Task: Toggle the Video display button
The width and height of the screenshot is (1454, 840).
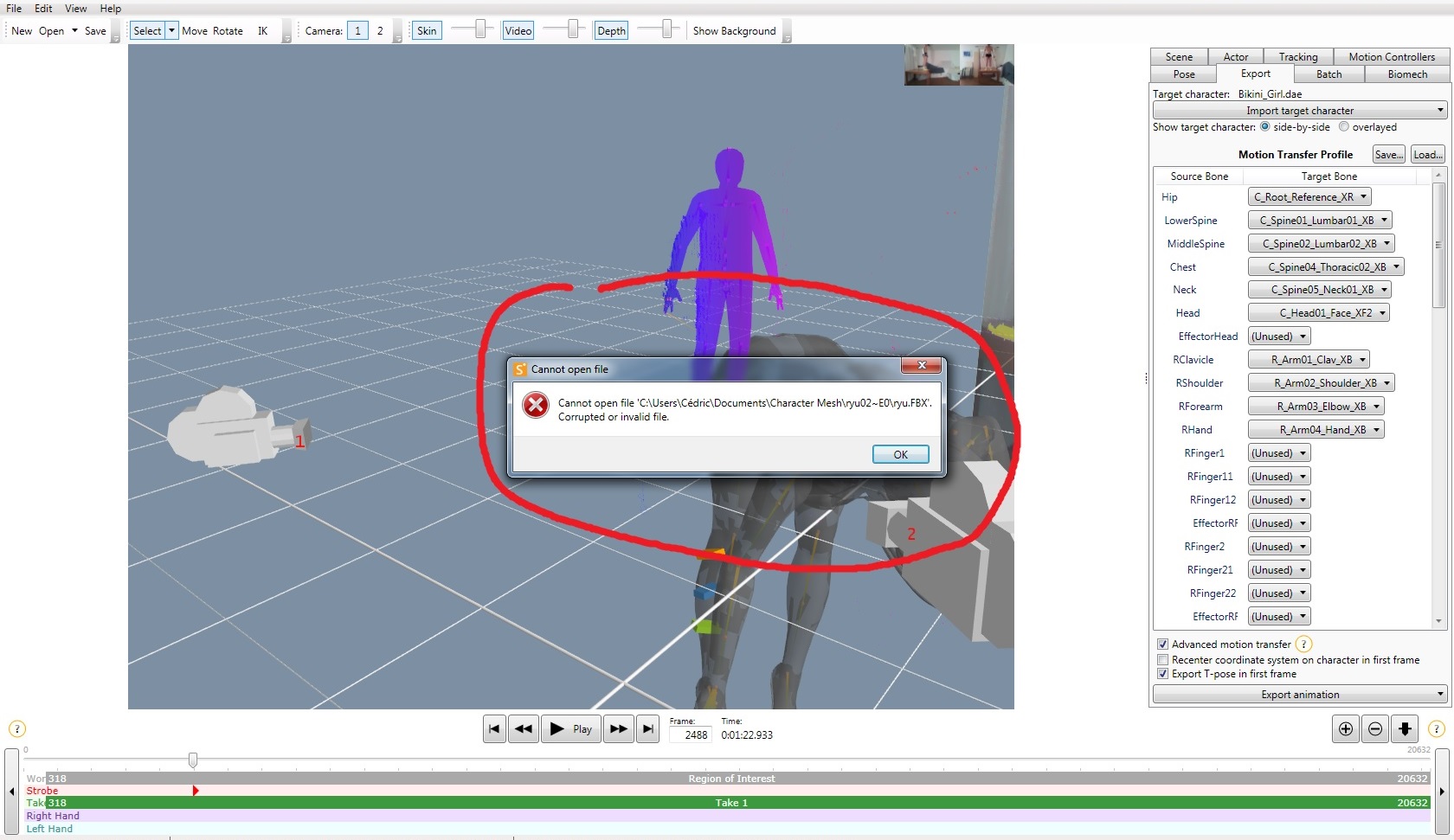Action: click(518, 31)
